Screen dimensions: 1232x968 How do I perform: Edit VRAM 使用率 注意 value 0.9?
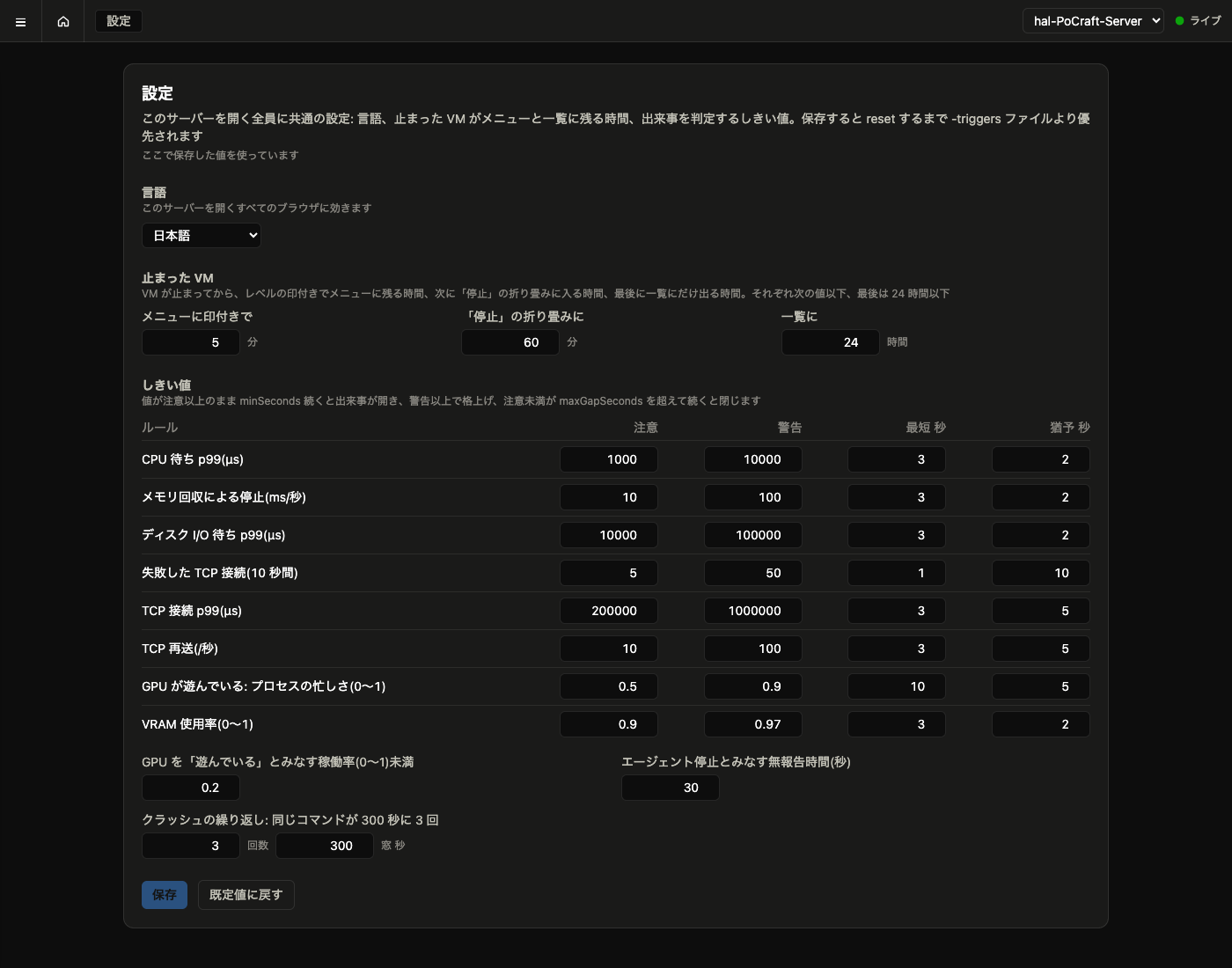[609, 724]
